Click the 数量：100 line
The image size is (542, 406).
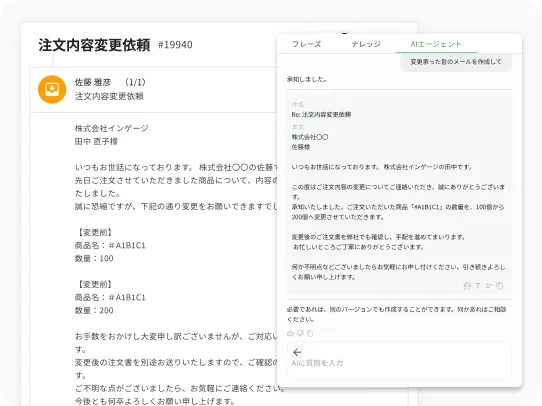(94, 258)
